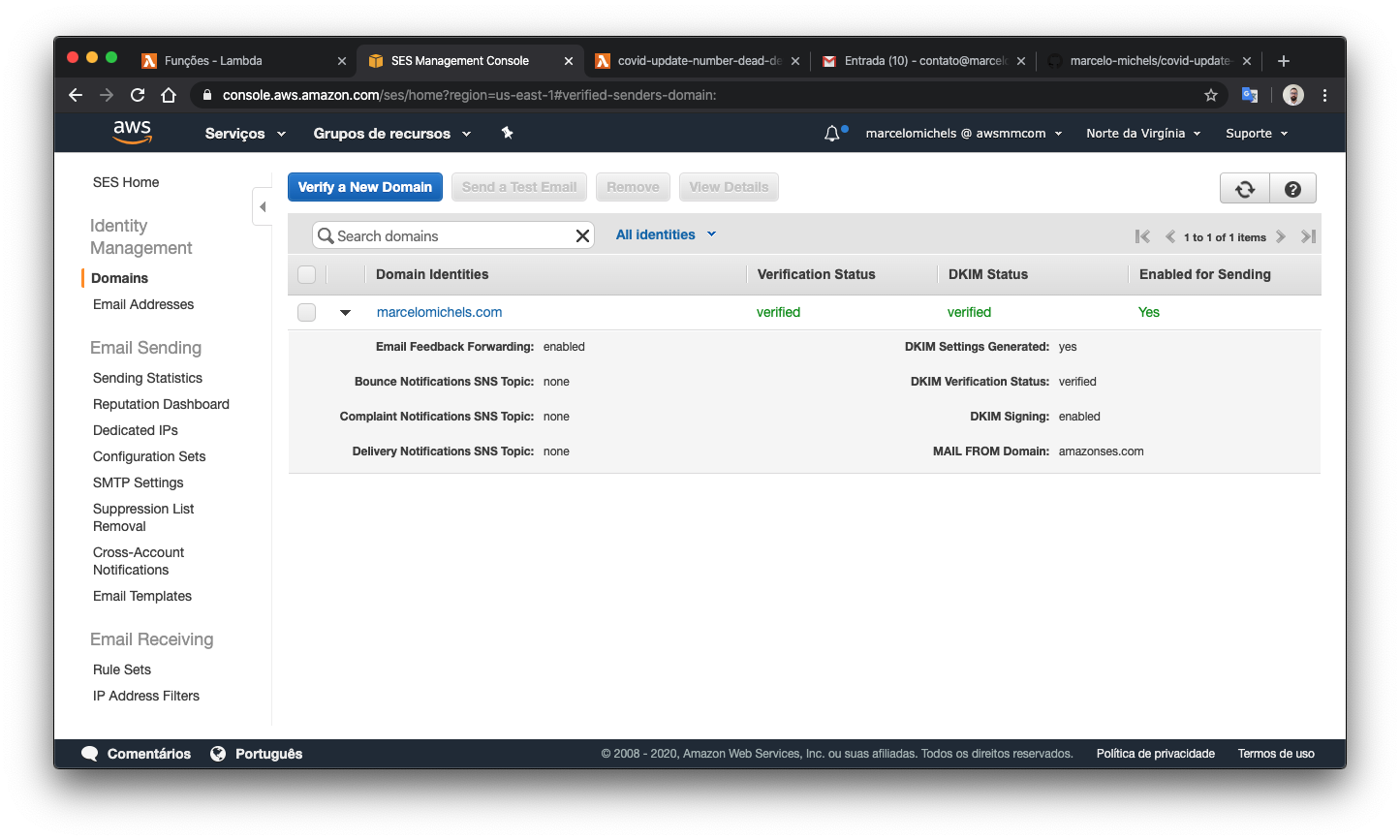The width and height of the screenshot is (1400, 840).
Task: Expand the Serviços menu
Action: 245,134
